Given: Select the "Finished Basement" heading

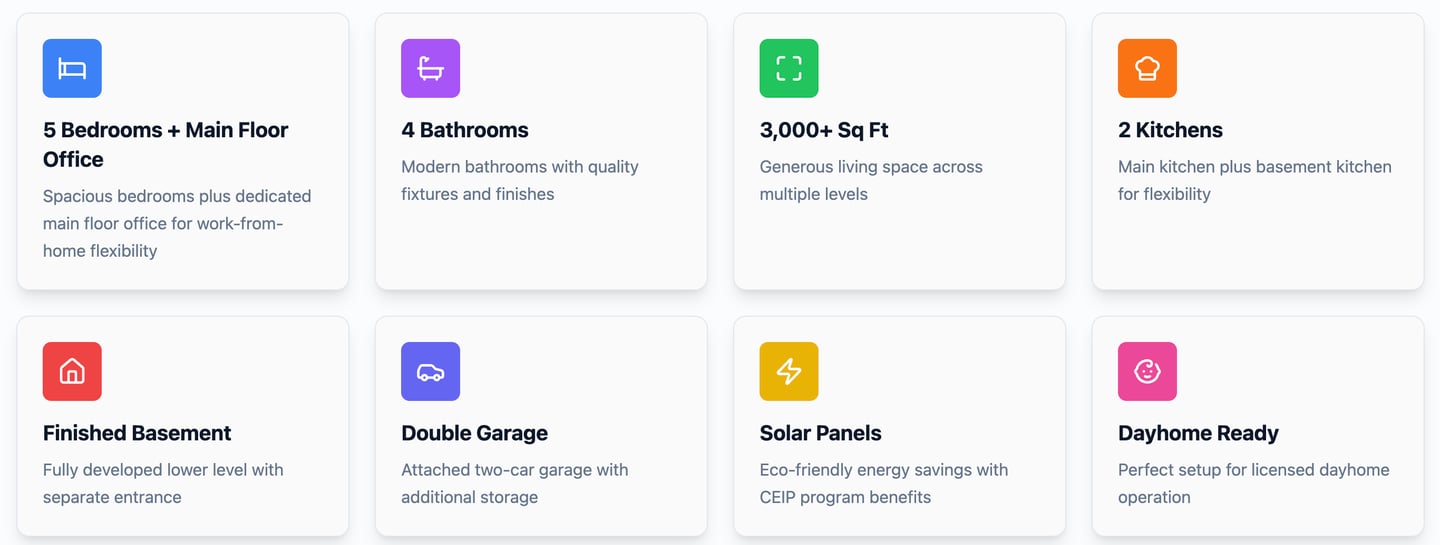Looking at the screenshot, I should [x=137, y=433].
